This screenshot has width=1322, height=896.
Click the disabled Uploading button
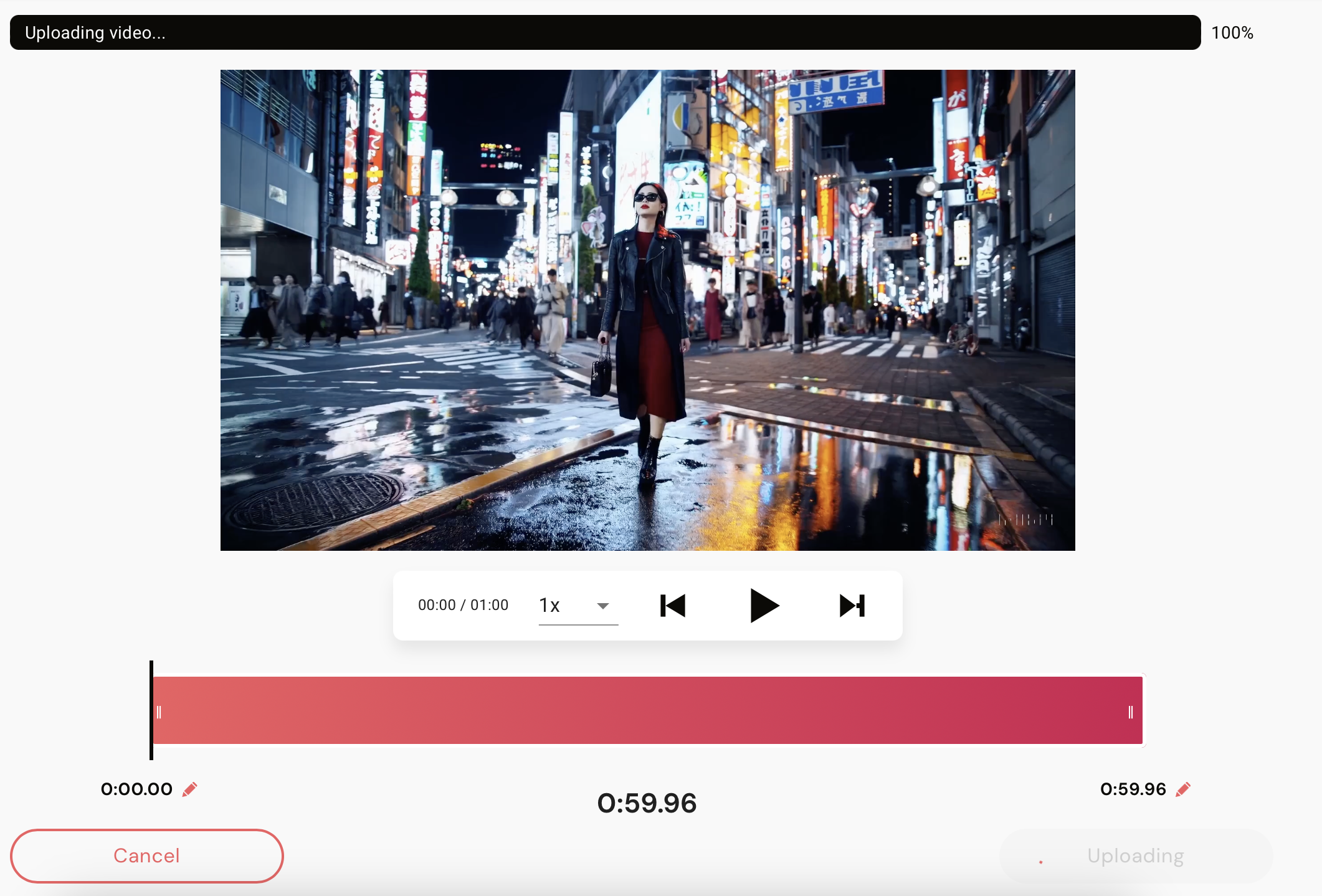click(1135, 856)
